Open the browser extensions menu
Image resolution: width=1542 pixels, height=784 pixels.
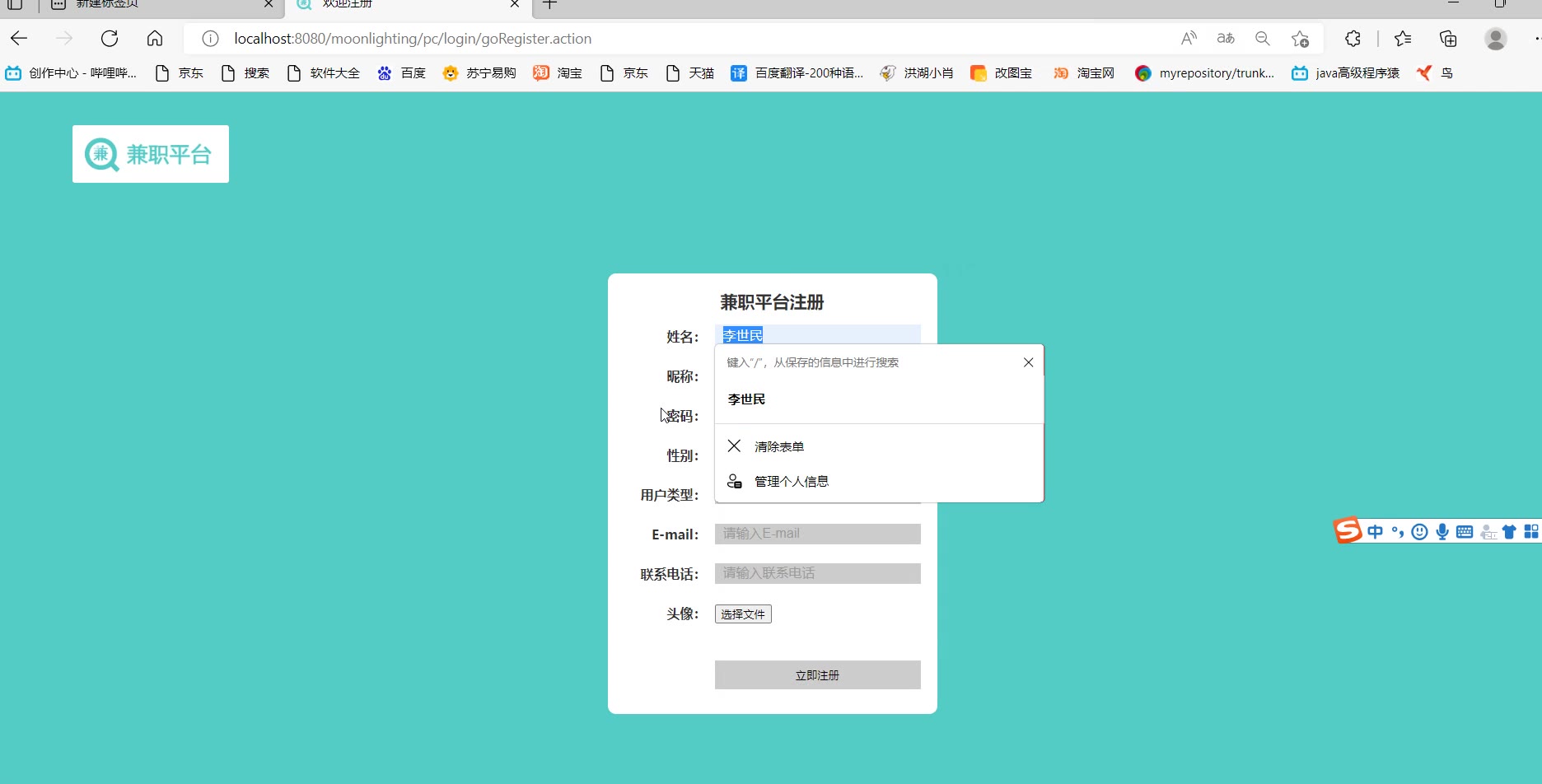point(1353,39)
